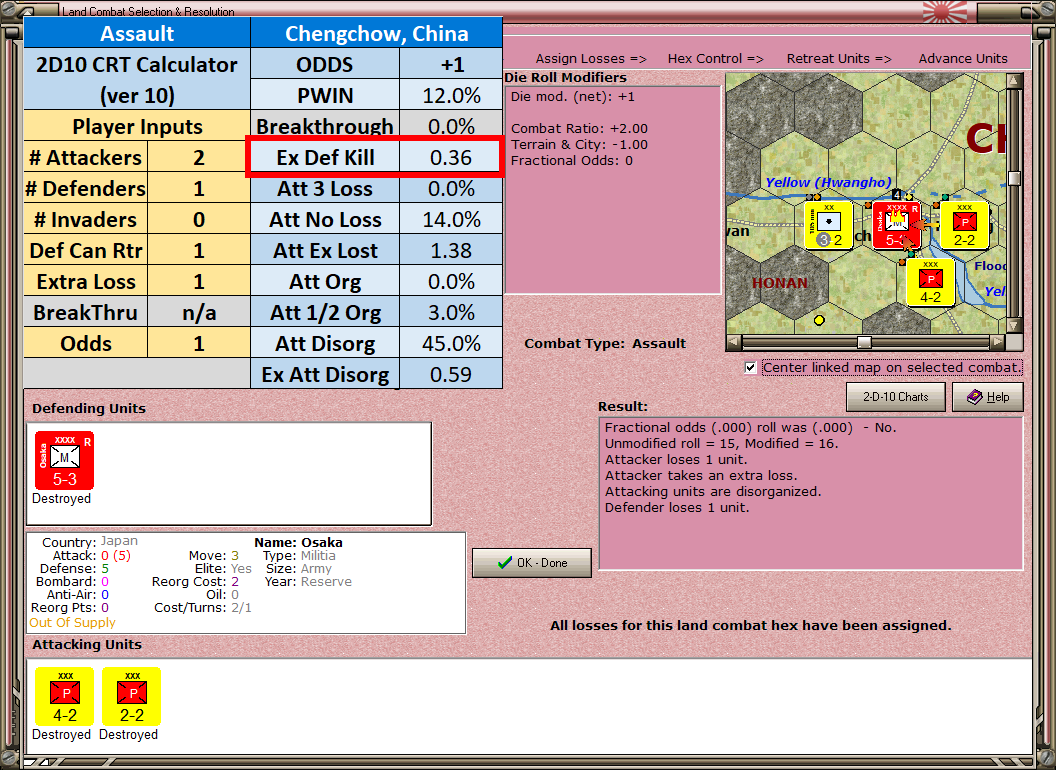The image size is (1056, 770).
Task: Click the book icon on Help button
Action: [975, 397]
